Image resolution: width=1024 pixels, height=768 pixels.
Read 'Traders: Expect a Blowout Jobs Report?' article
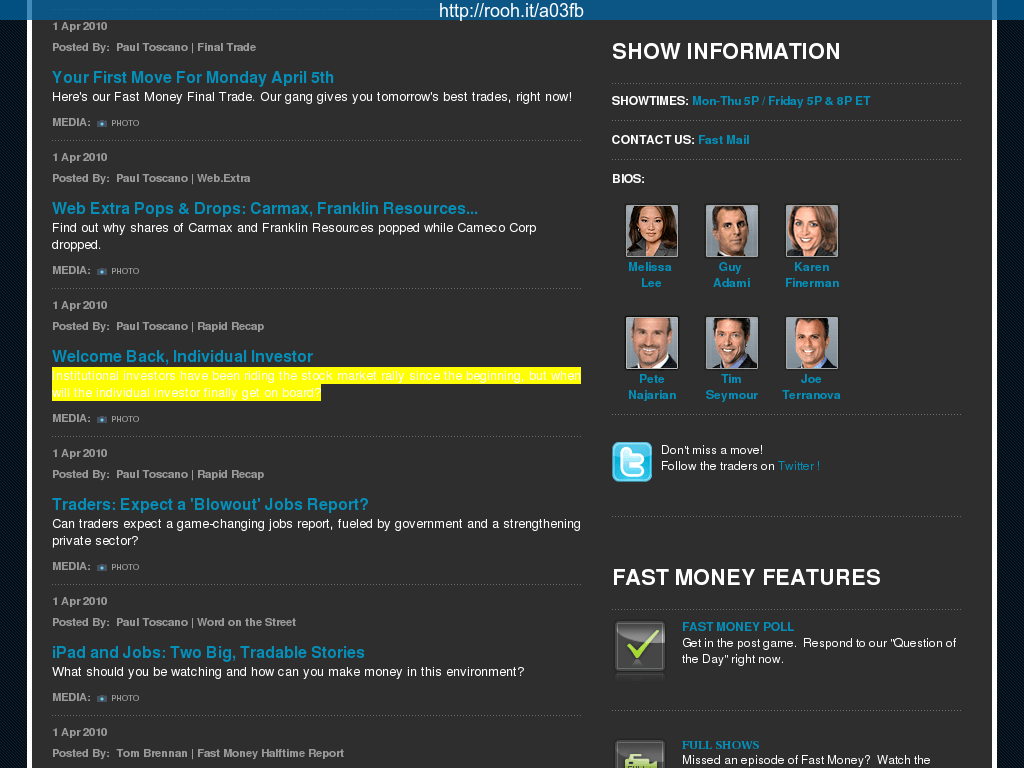tap(210, 504)
